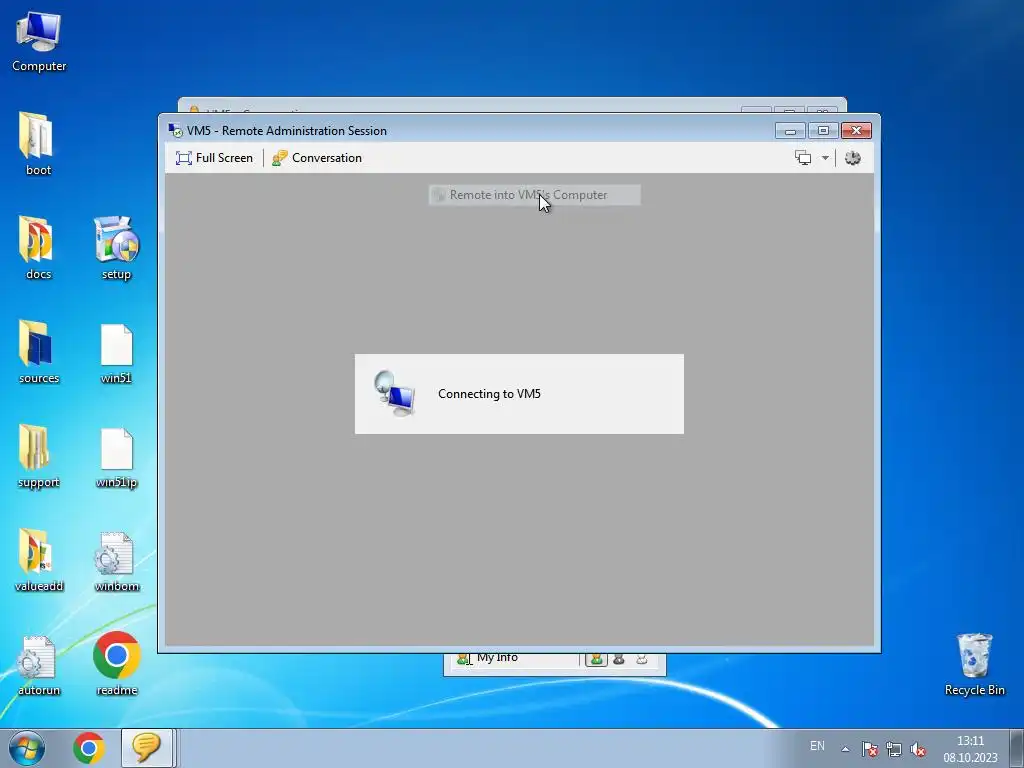Minimize the Remote Administration Session window
Viewport: 1024px width, 768px height.
(790, 131)
